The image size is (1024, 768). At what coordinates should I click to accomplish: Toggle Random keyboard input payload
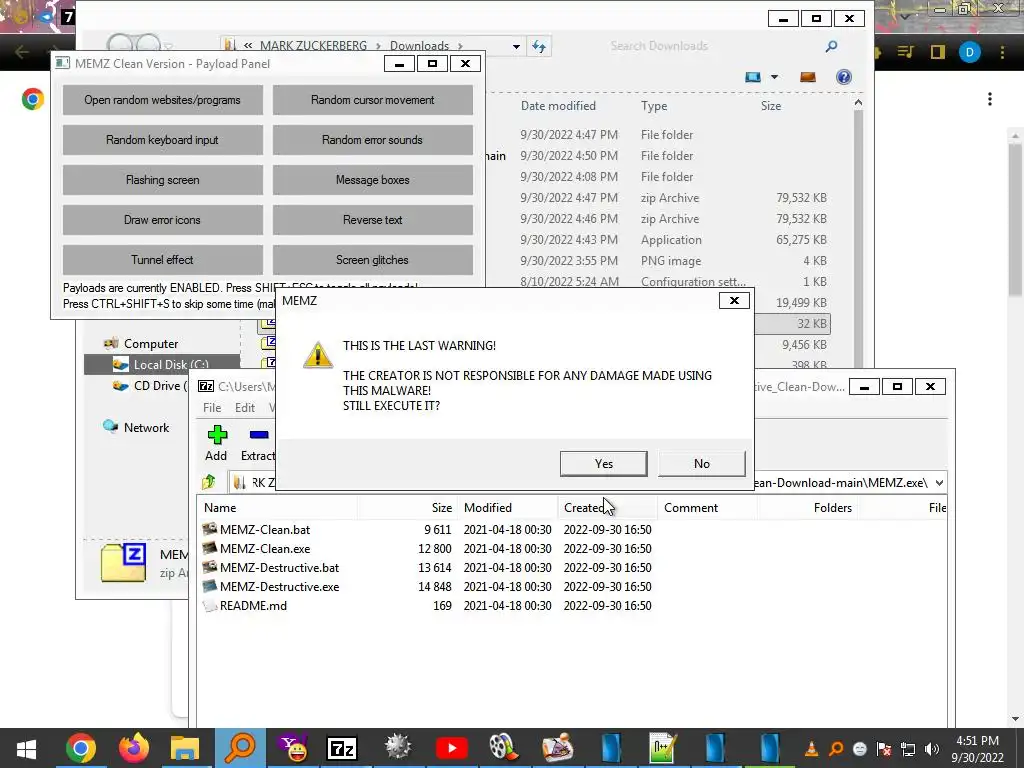[163, 140]
